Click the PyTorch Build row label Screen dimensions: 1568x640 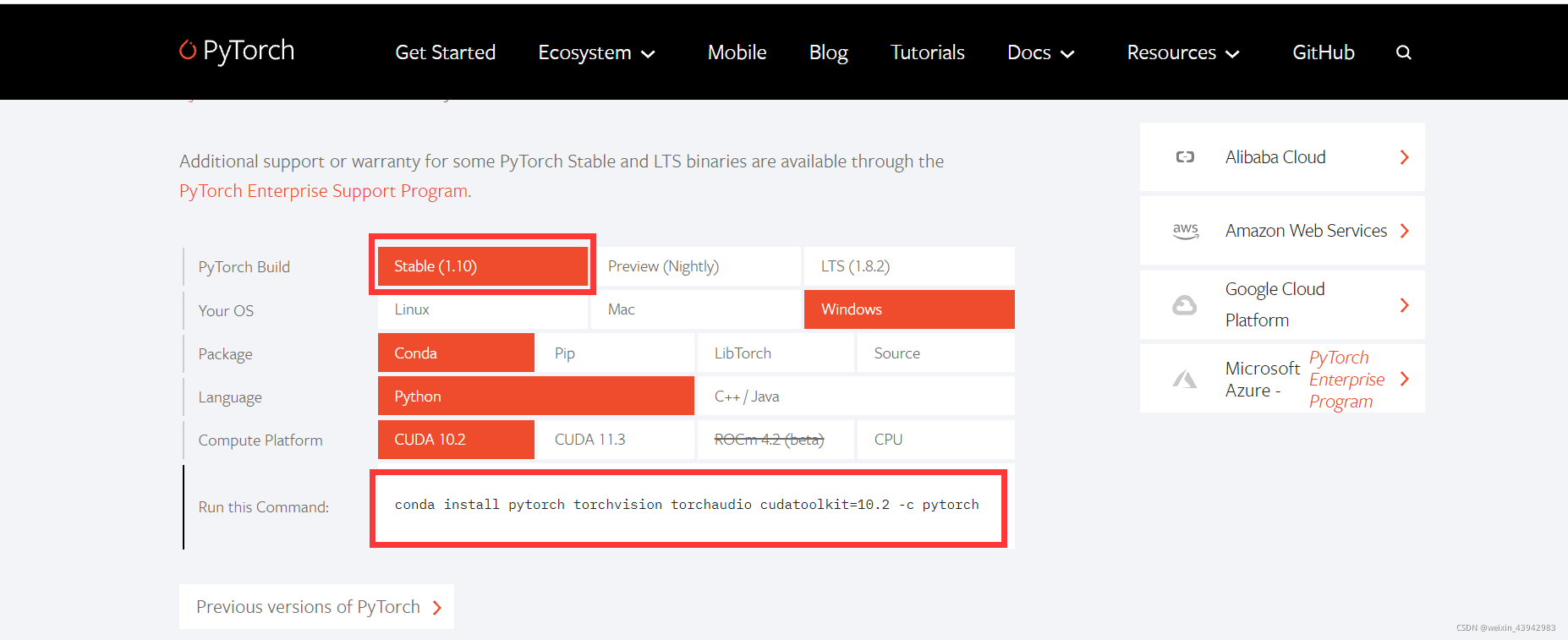click(244, 267)
